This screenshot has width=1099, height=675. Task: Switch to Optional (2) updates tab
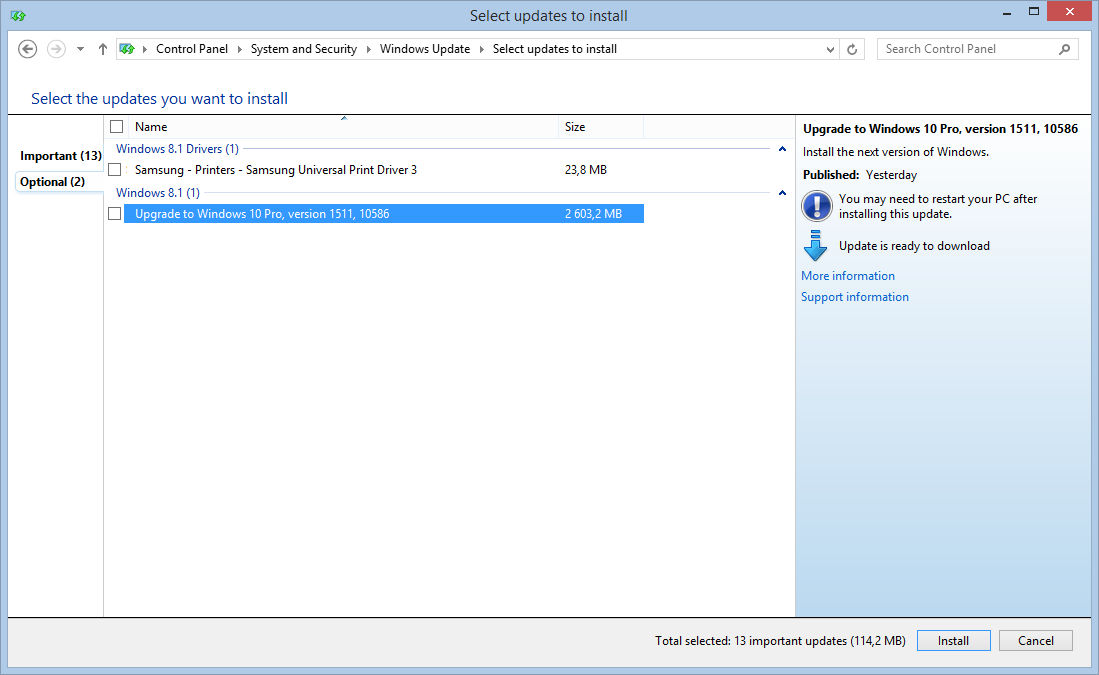pos(53,182)
